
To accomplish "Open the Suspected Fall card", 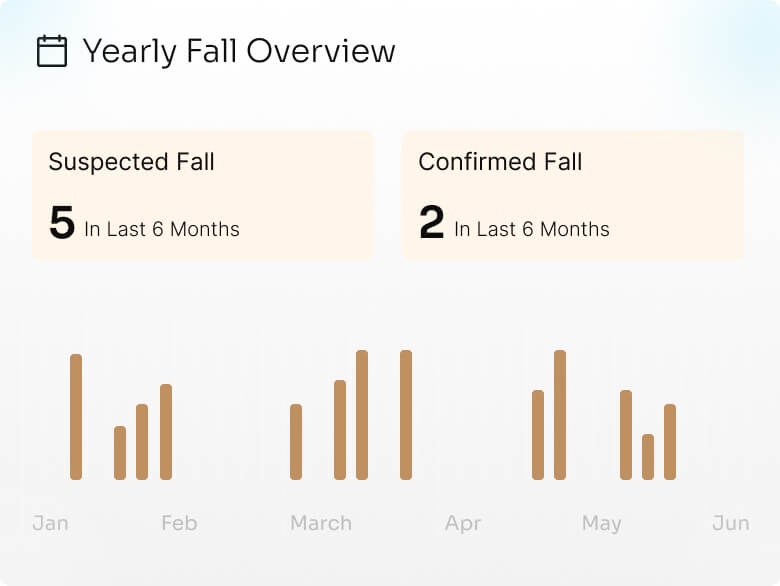I will [202, 195].
